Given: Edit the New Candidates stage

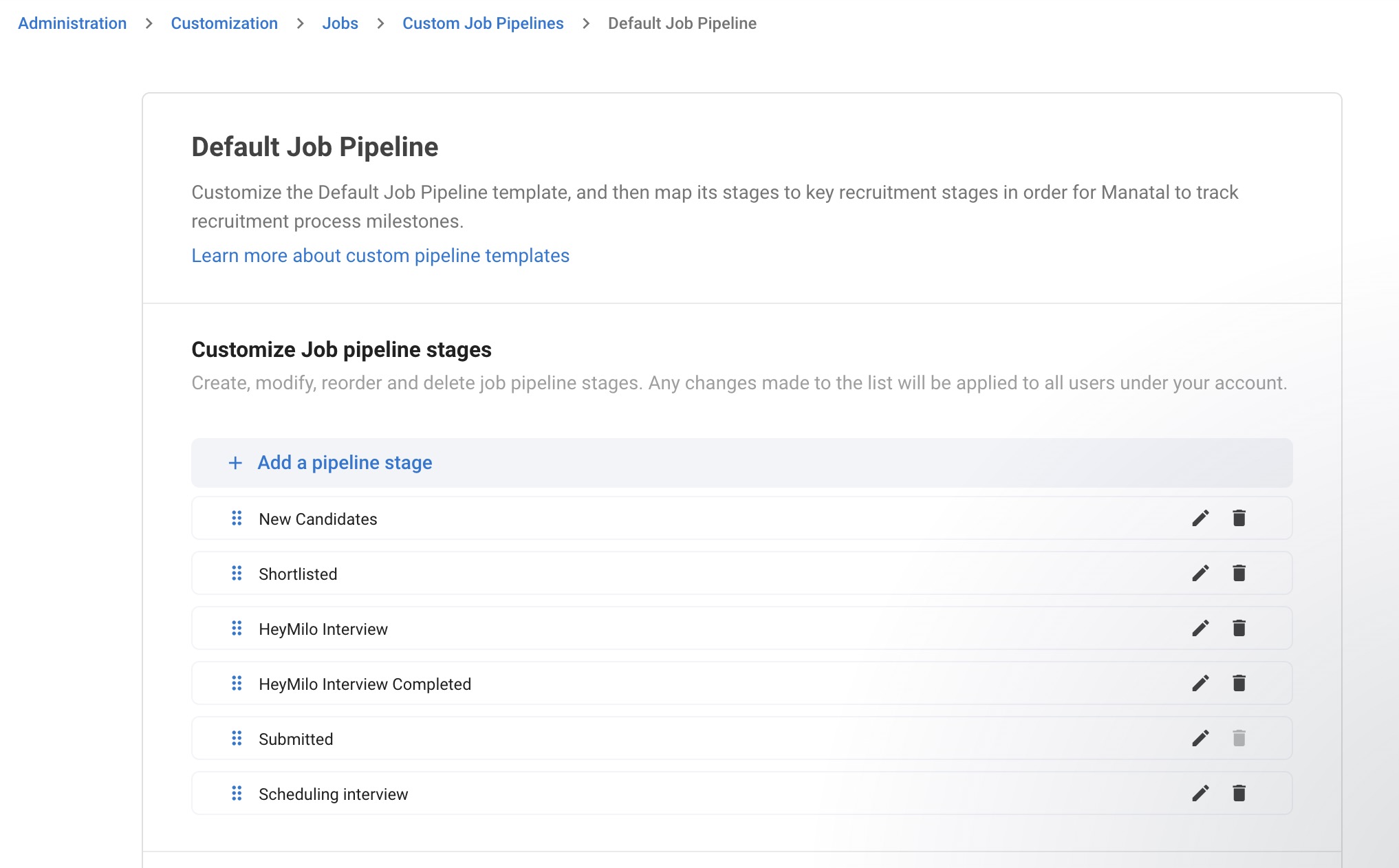Looking at the screenshot, I should 1200,519.
